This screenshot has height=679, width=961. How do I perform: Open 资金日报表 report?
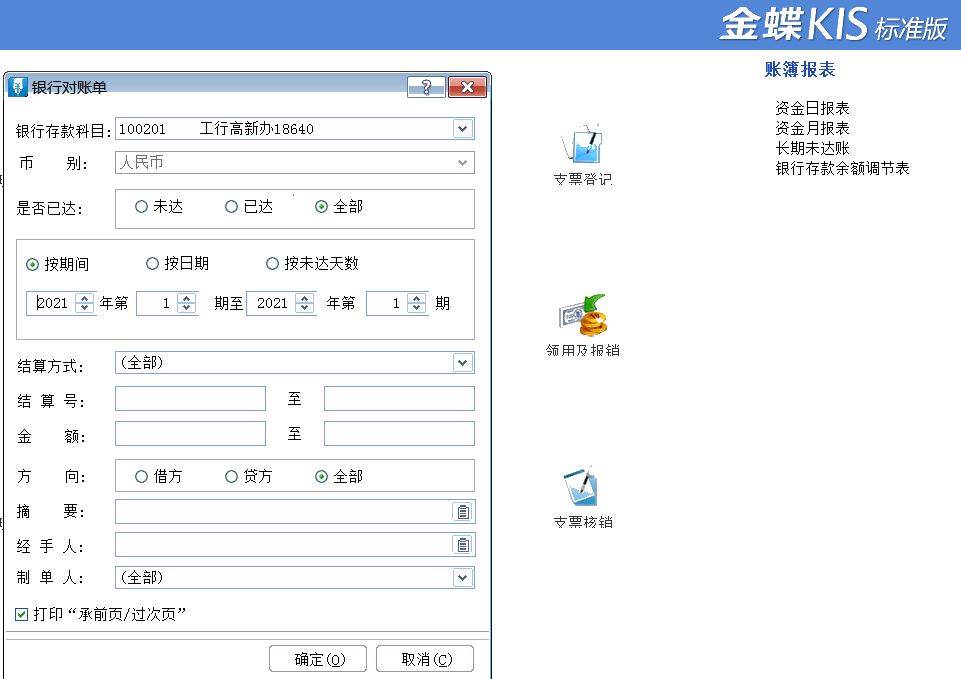tap(812, 108)
